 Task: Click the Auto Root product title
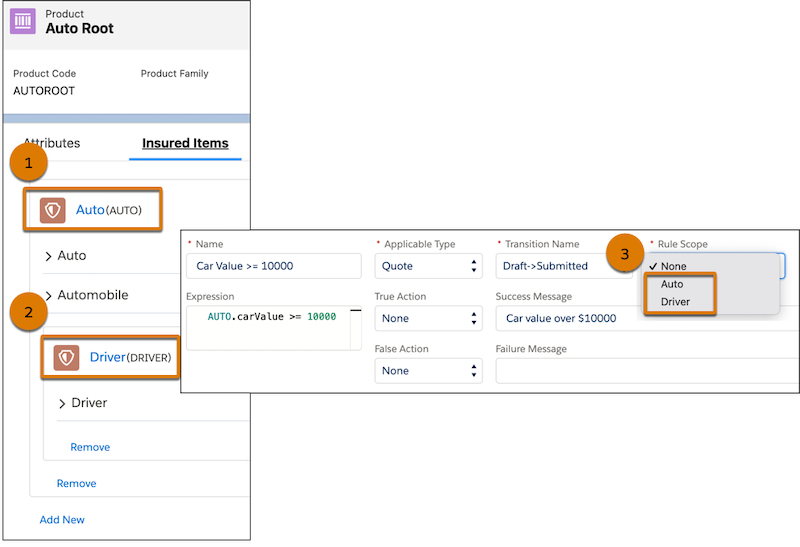tap(80, 29)
